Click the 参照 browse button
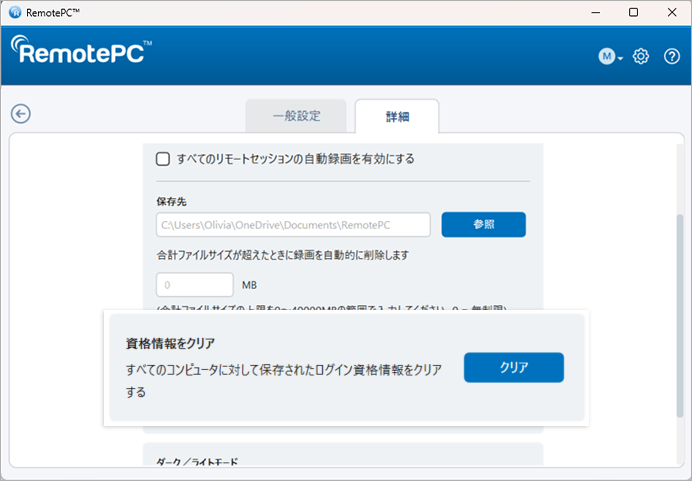The width and height of the screenshot is (692, 481). pyautogui.click(x=484, y=225)
